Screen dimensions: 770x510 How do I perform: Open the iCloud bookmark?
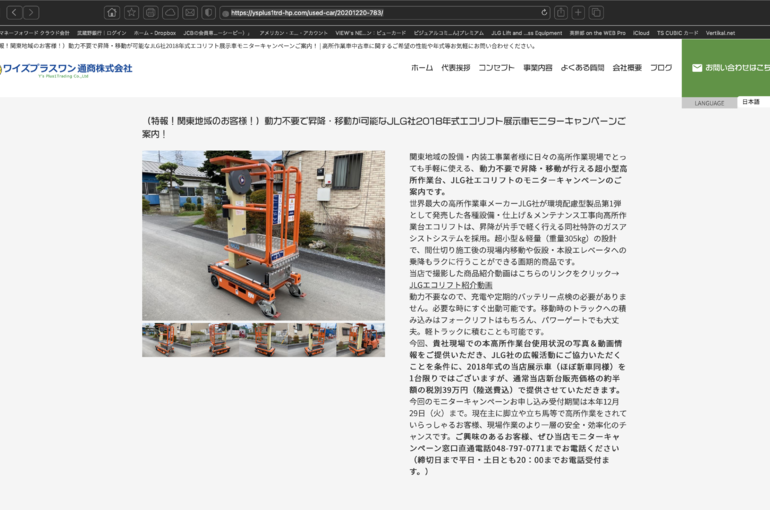pyautogui.click(x=641, y=33)
